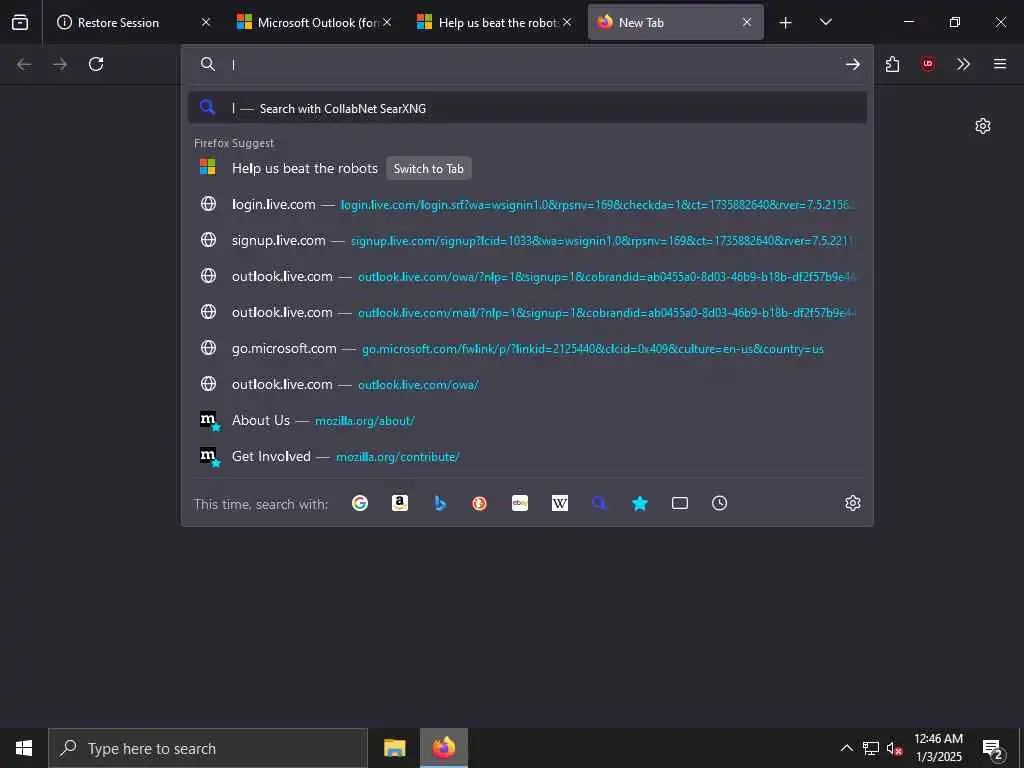Search this time with Wikipedia
Viewport: 1024px width, 768px height.
(x=560, y=503)
